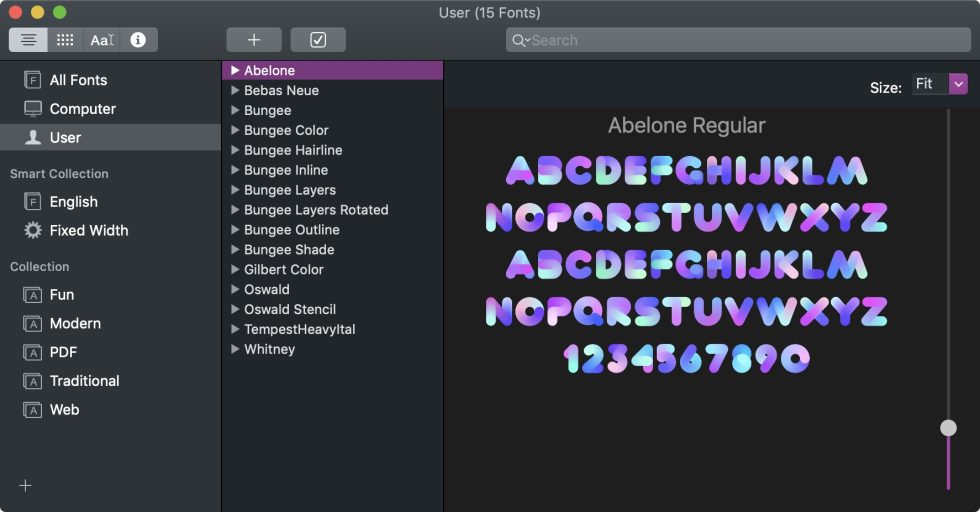Click the Traditional collection icon
This screenshot has height=512, width=980.
click(x=32, y=381)
